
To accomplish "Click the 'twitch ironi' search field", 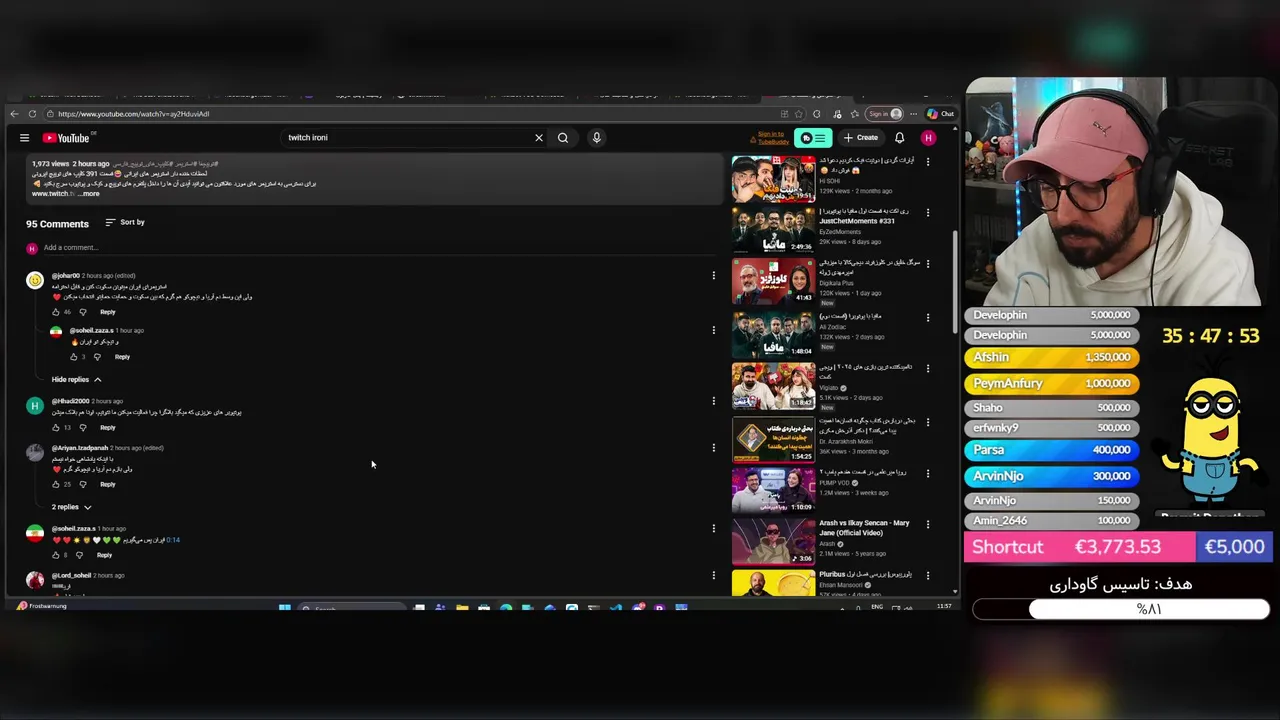I will pyautogui.click(x=410, y=138).
